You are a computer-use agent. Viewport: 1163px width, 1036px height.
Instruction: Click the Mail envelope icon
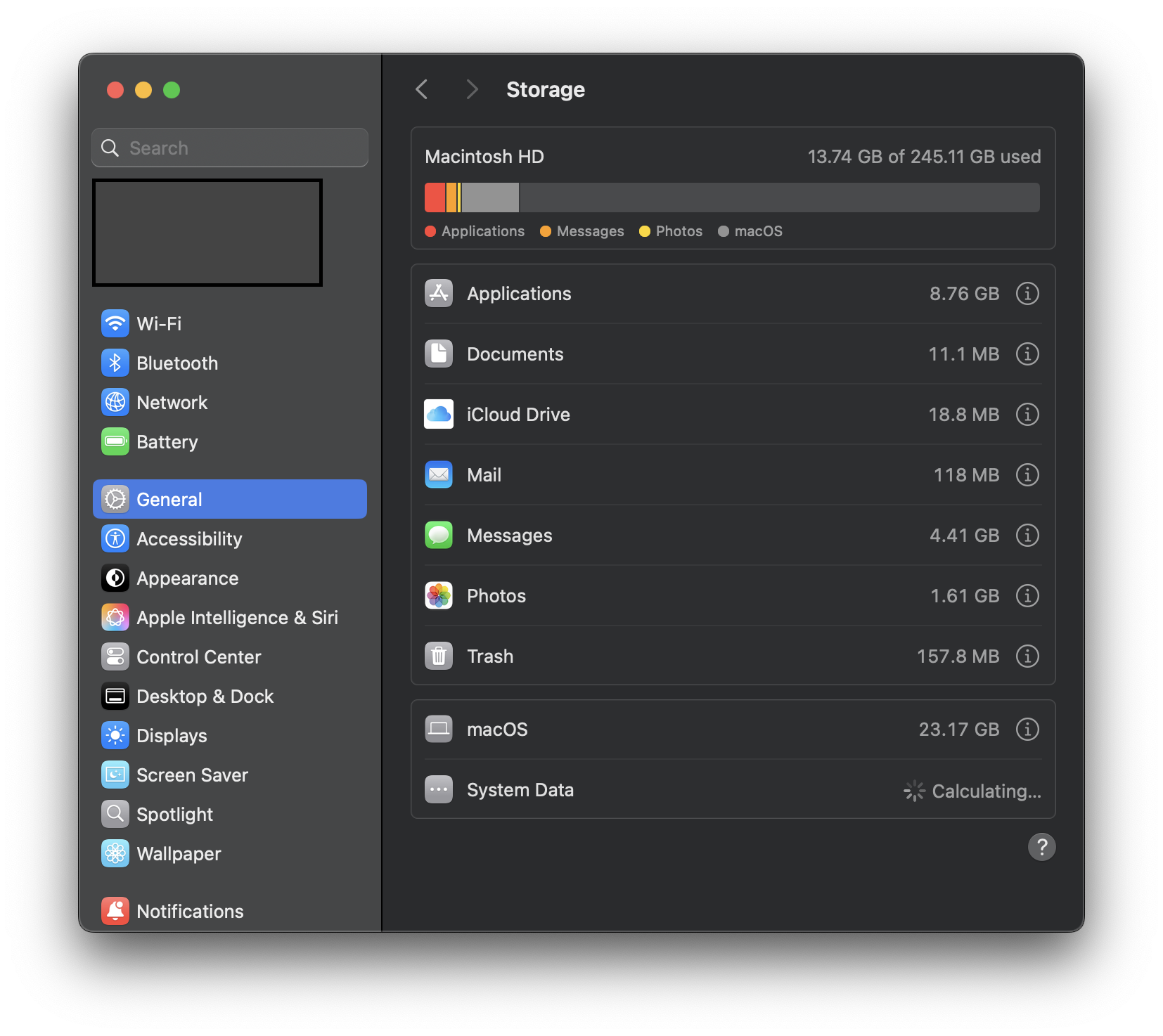coord(439,474)
